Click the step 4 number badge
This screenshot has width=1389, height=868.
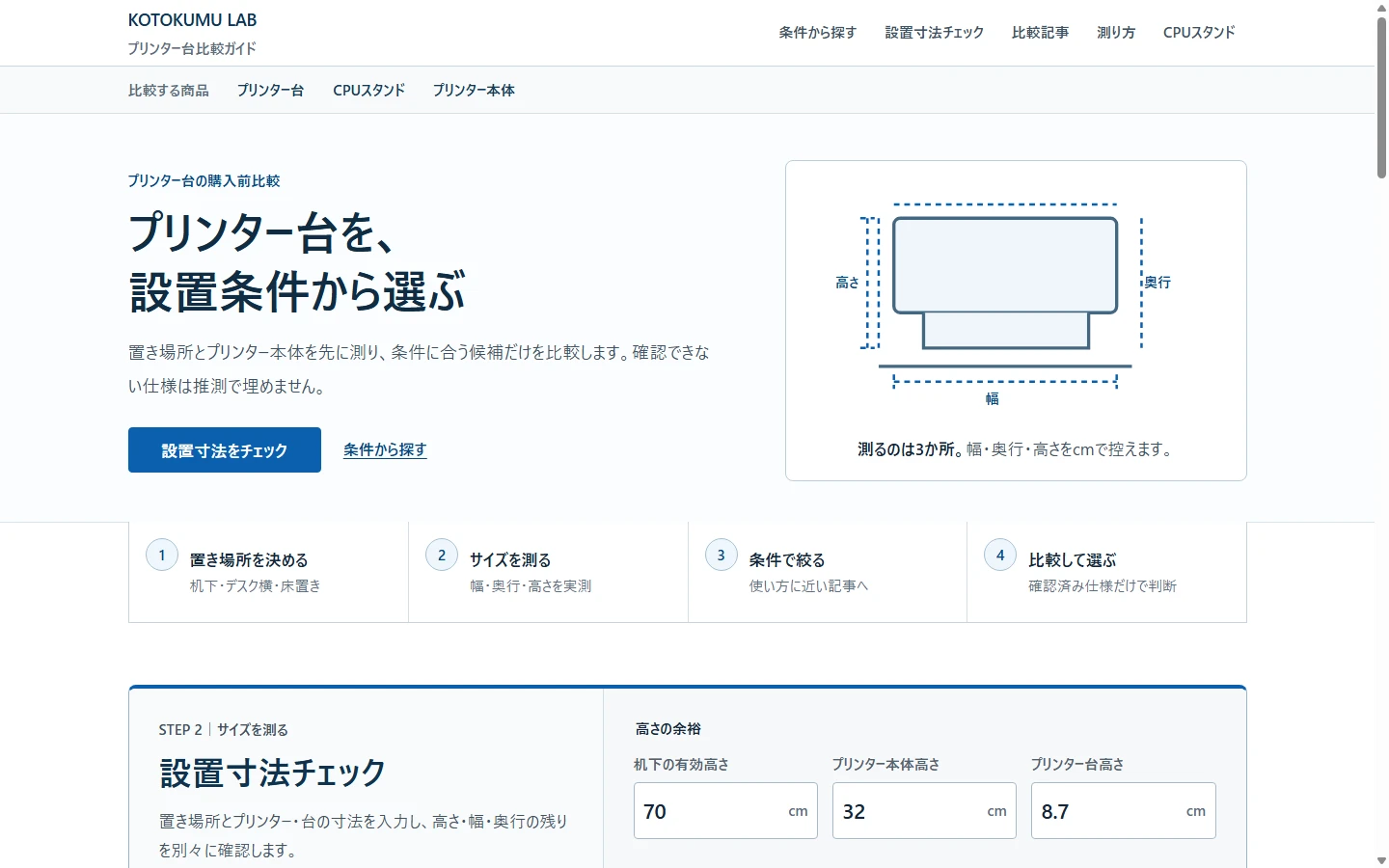coord(1000,555)
